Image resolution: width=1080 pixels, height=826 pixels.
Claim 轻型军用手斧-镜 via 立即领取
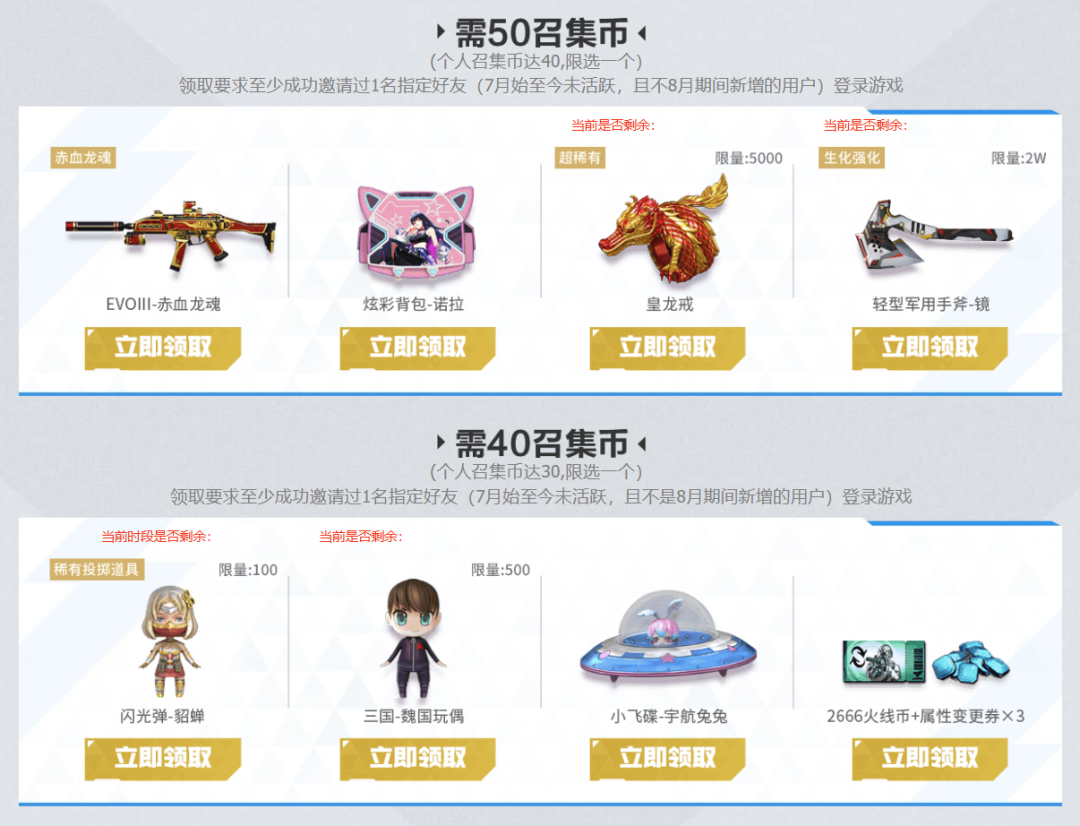coord(930,349)
